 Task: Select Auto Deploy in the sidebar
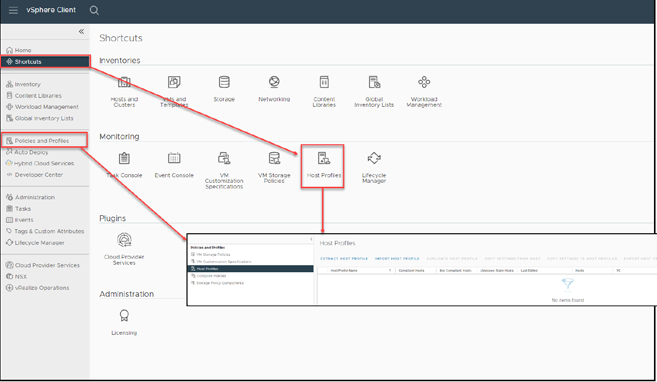pos(27,152)
